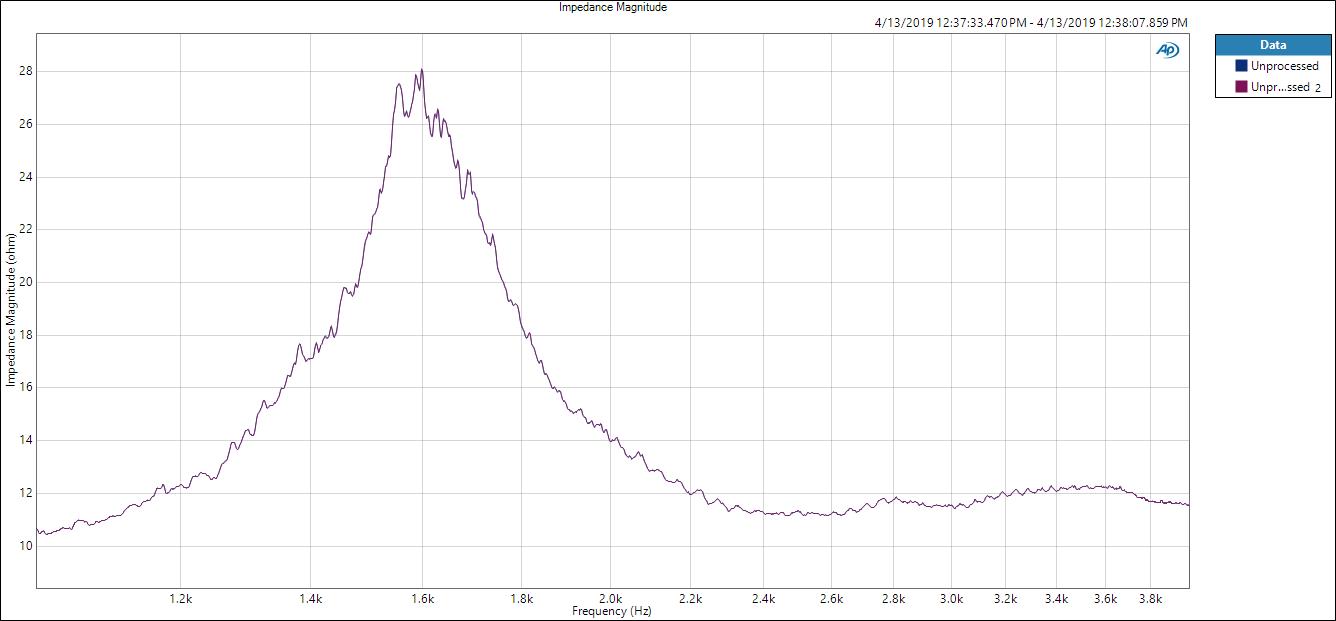
Task: Click the impedance curve peak near 1.6k
Action: pyautogui.click(x=422, y=71)
